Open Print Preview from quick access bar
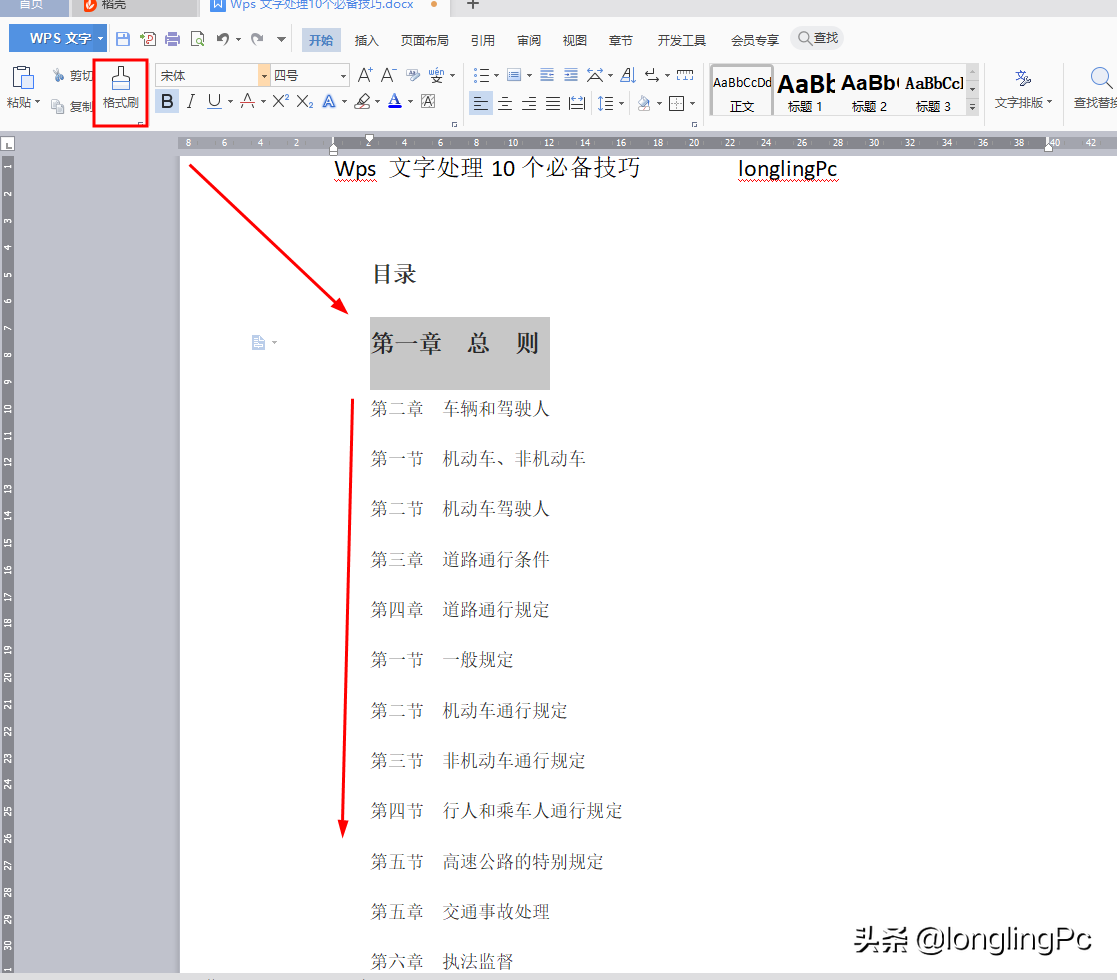Screen dimensions: 1117x980 197,39
